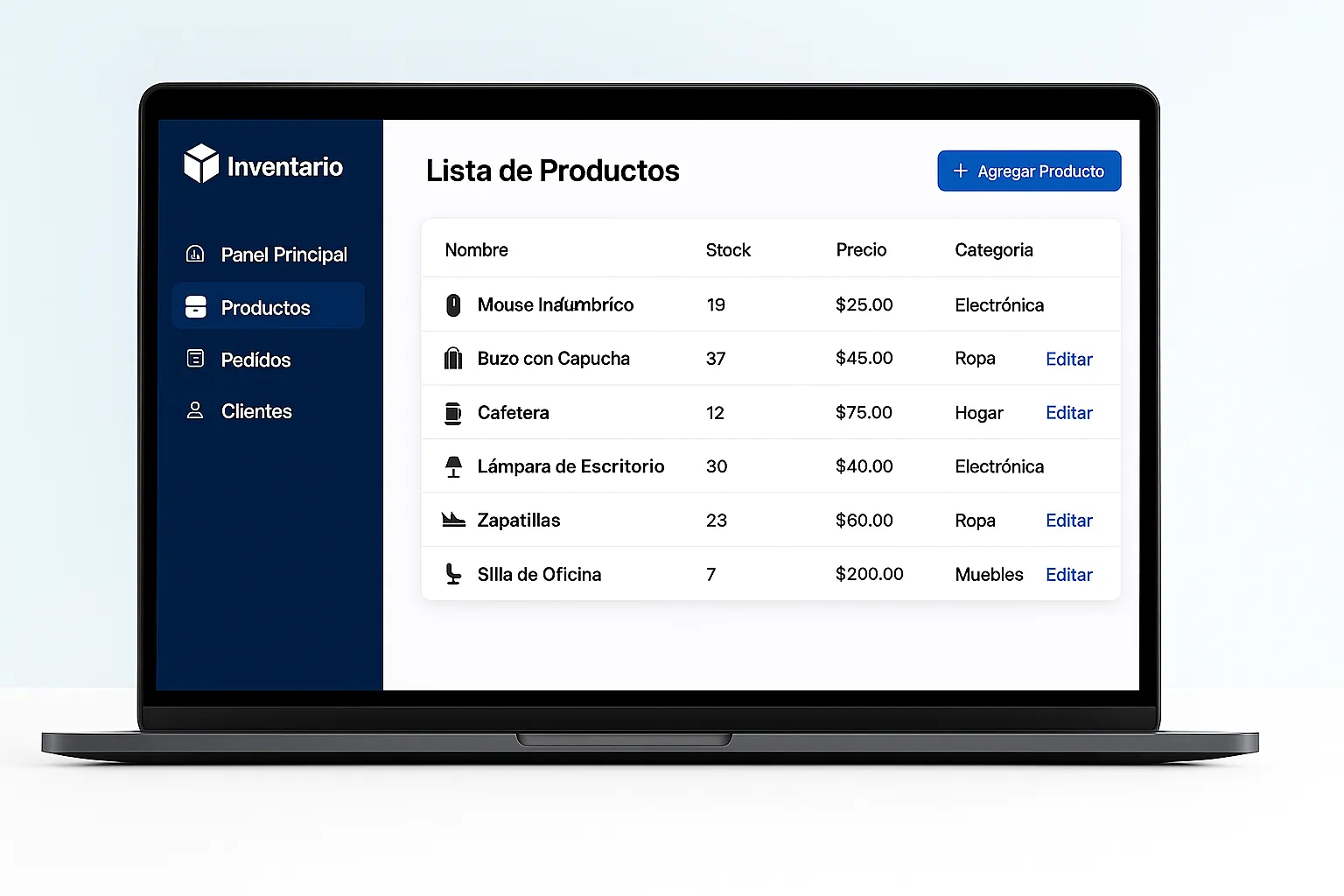The width and height of the screenshot is (1344, 896).
Task: Select the Cafetera product name
Action: (514, 413)
